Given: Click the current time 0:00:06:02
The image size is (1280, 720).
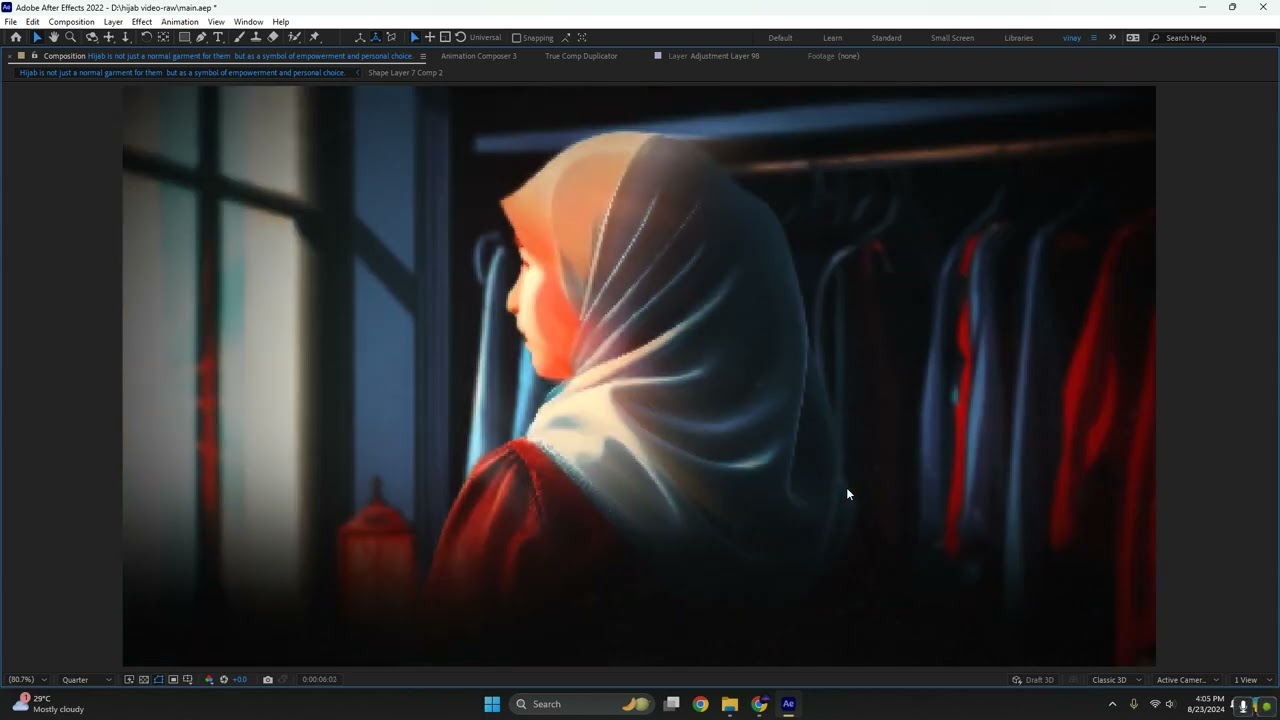Looking at the screenshot, I should [x=319, y=680].
